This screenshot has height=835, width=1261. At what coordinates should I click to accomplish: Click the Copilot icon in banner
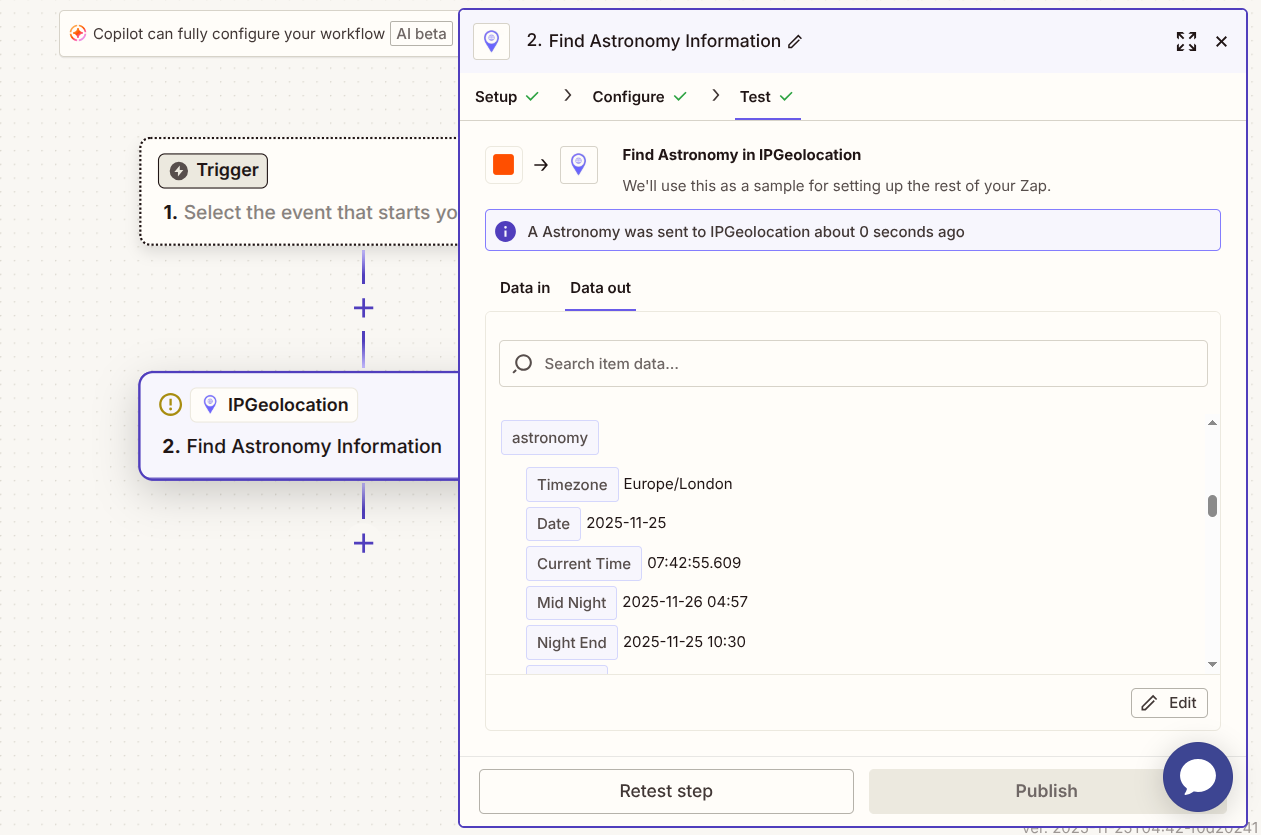(78, 34)
